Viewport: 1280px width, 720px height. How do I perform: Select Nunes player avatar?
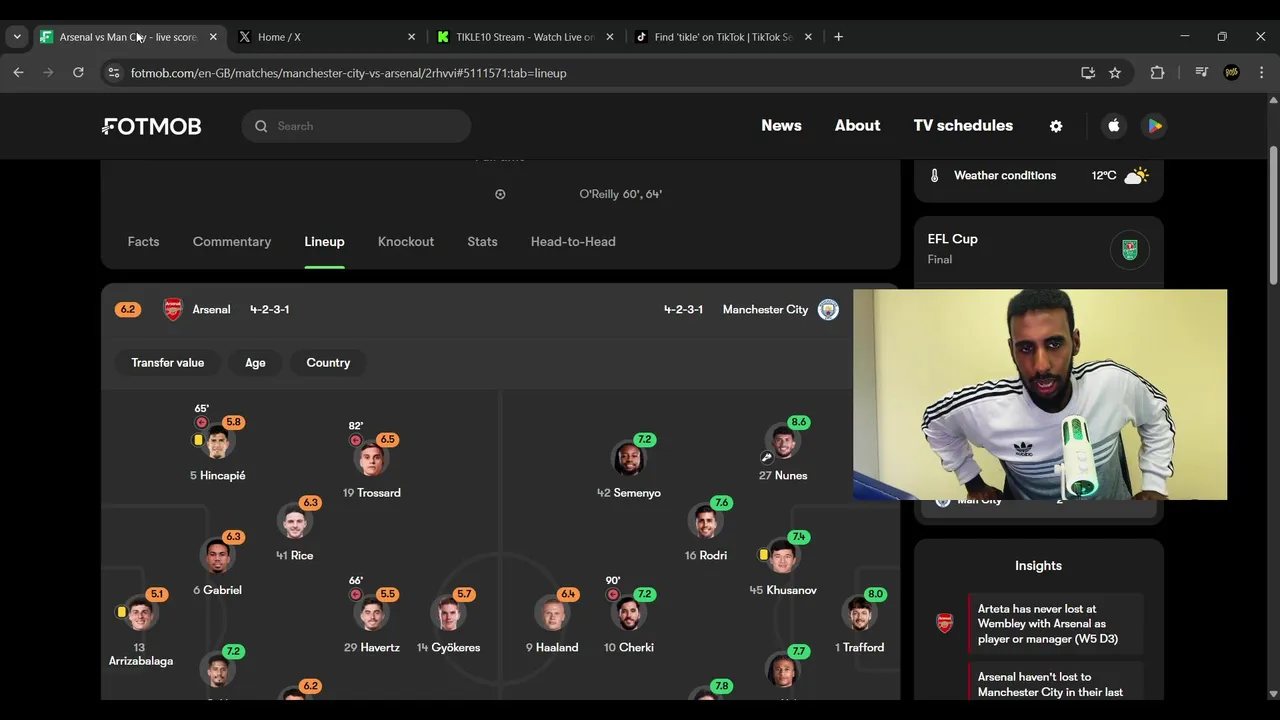tap(783, 442)
